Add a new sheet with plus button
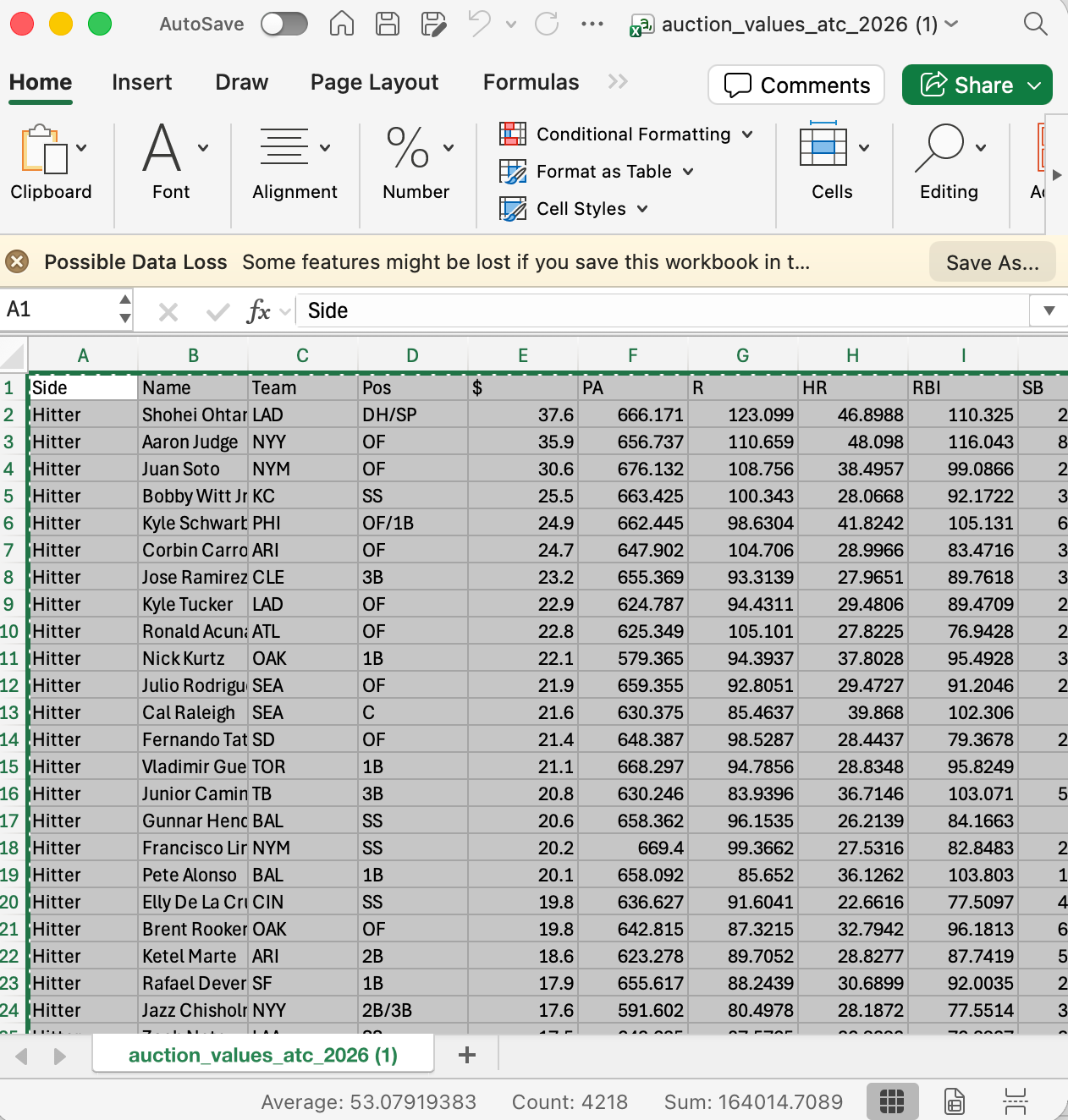Image resolution: width=1068 pixels, height=1120 pixels. [x=466, y=1055]
